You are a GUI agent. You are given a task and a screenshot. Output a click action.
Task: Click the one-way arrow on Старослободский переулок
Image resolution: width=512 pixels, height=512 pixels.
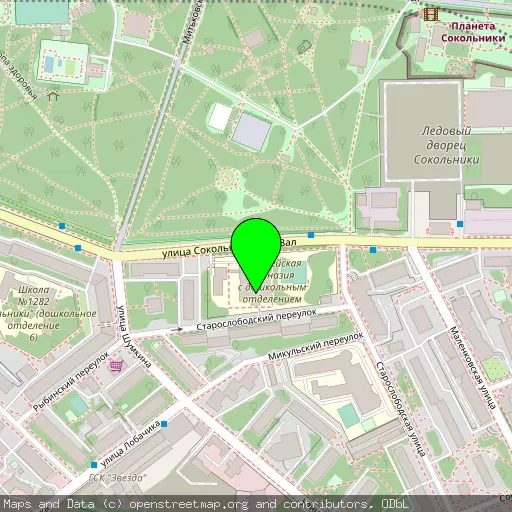pyautogui.click(x=177, y=329)
